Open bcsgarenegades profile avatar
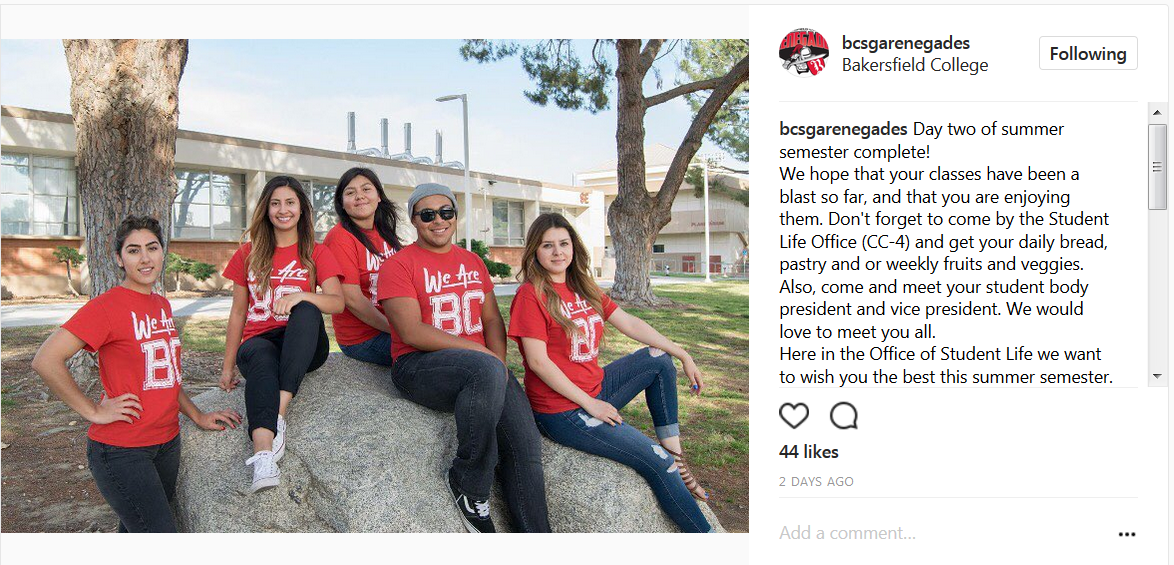 pos(803,52)
